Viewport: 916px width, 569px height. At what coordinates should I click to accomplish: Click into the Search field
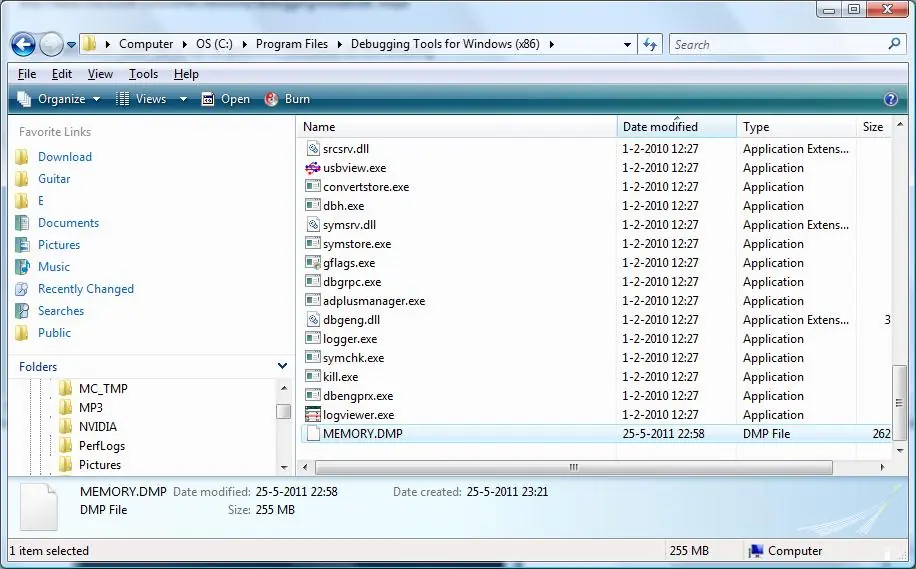(x=777, y=44)
